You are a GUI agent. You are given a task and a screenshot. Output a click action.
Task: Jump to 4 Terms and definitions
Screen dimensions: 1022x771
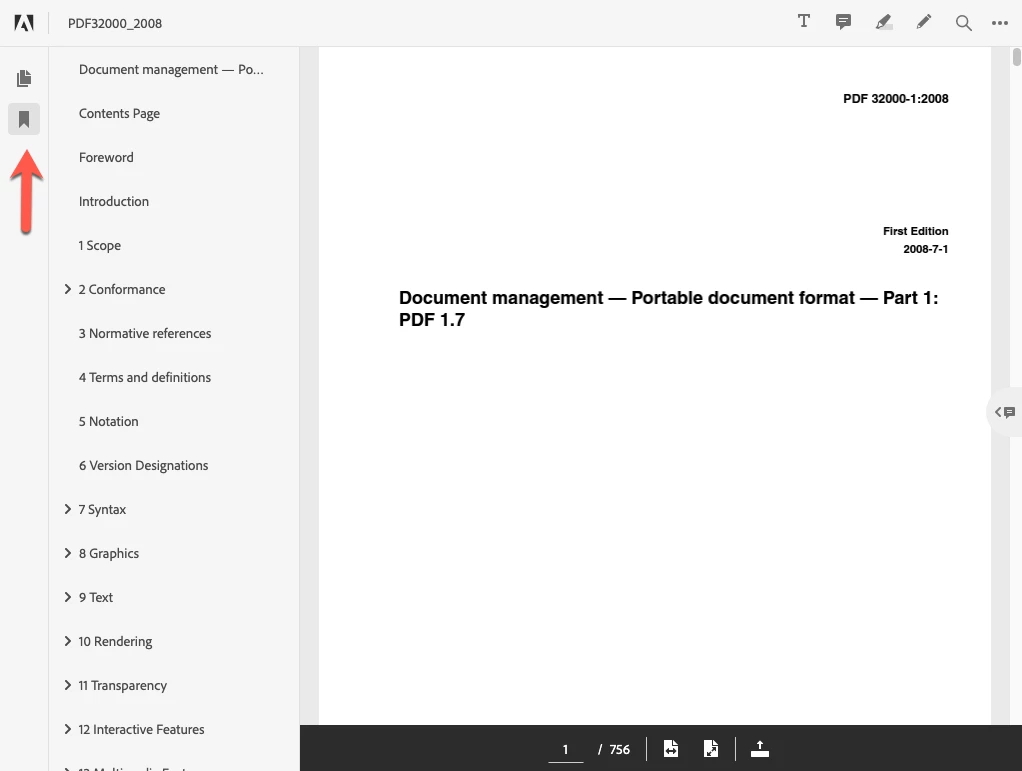145,377
